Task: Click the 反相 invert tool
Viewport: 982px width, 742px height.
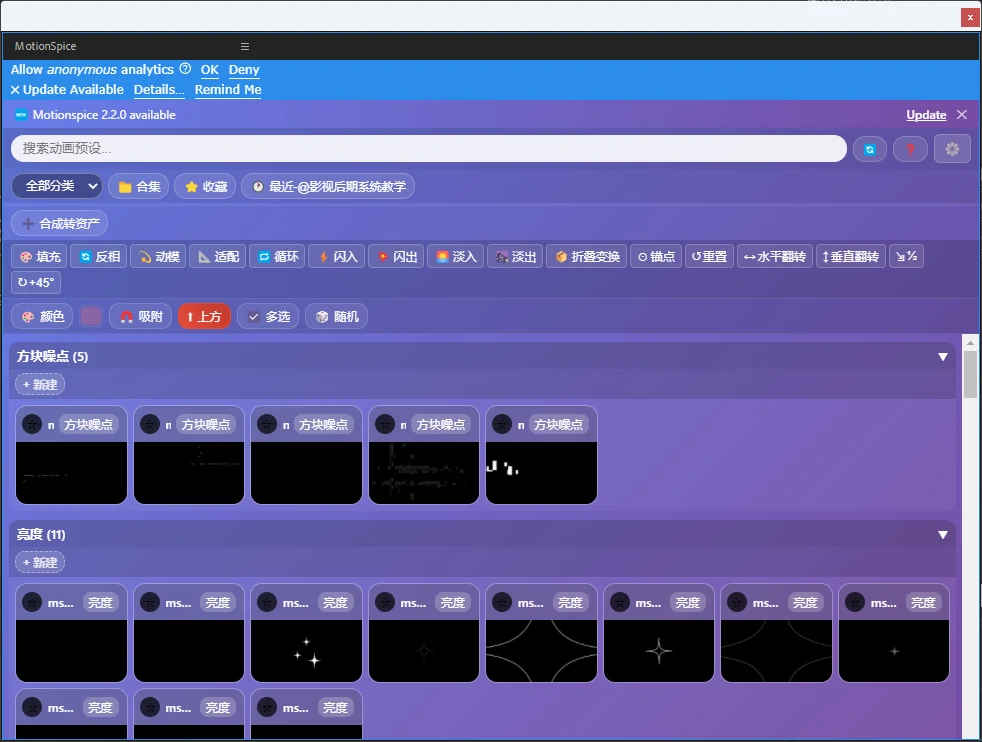Action: (100, 257)
